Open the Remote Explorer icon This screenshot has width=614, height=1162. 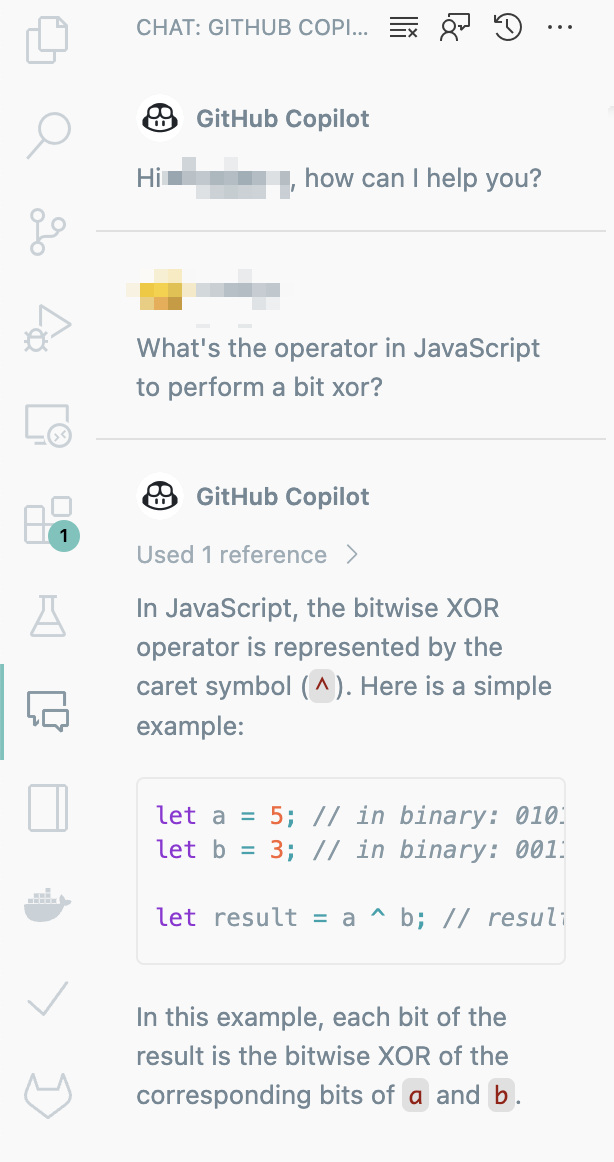pos(47,425)
